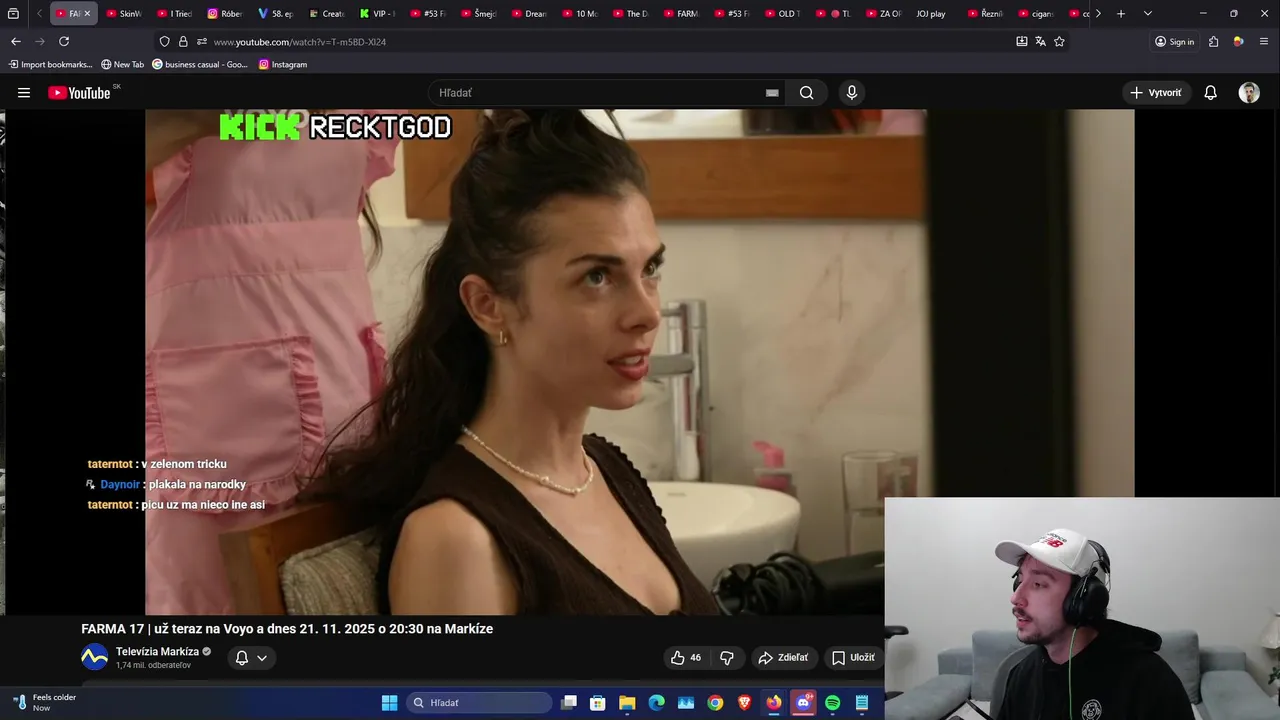Start voice search with the microphone

[852, 93]
